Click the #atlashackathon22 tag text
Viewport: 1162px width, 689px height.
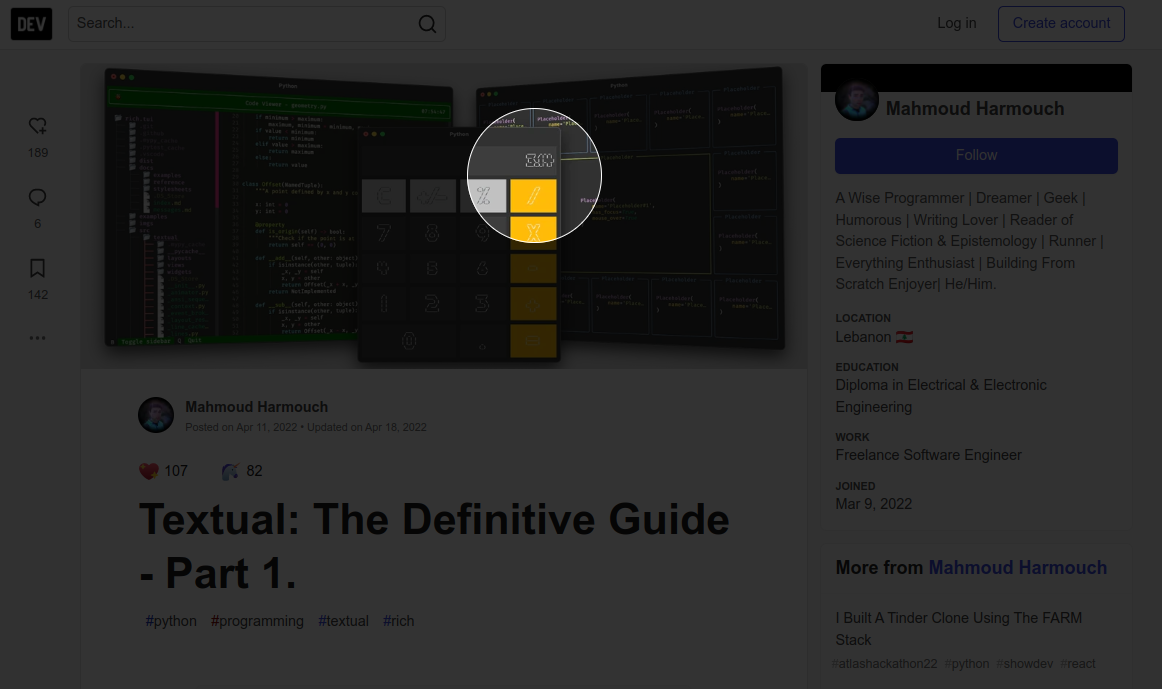[x=884, y=664]
